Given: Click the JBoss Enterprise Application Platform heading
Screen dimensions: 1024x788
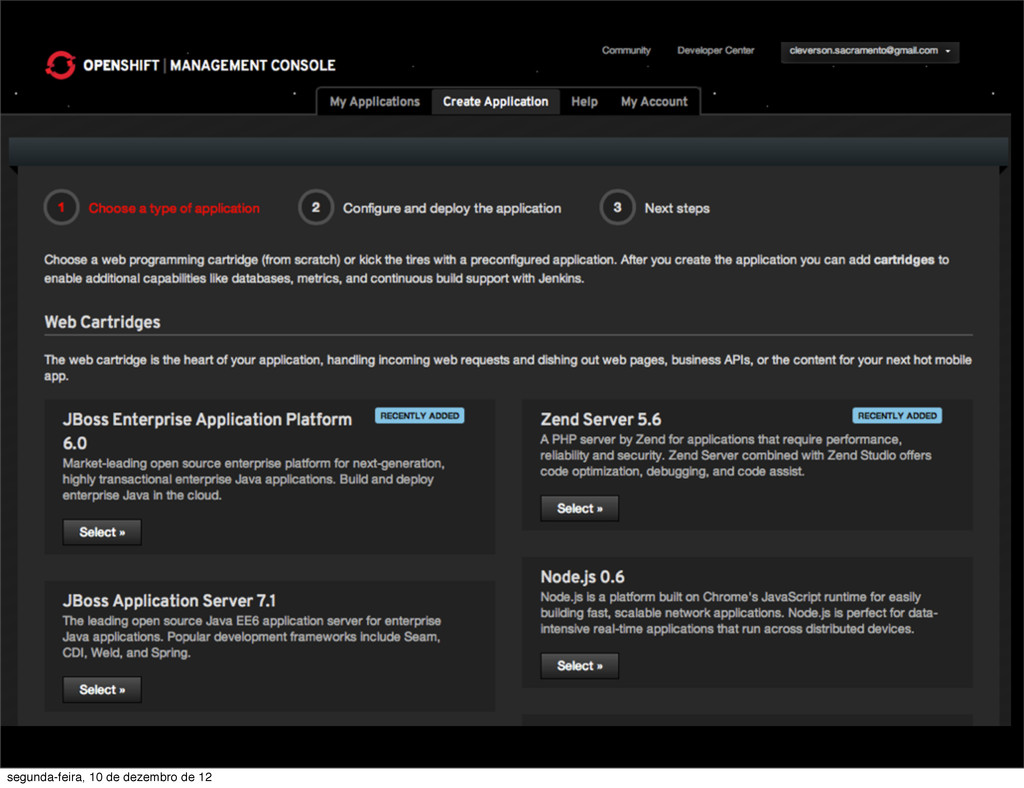Looking at the screenshot, I should click(x=207, y=431).
